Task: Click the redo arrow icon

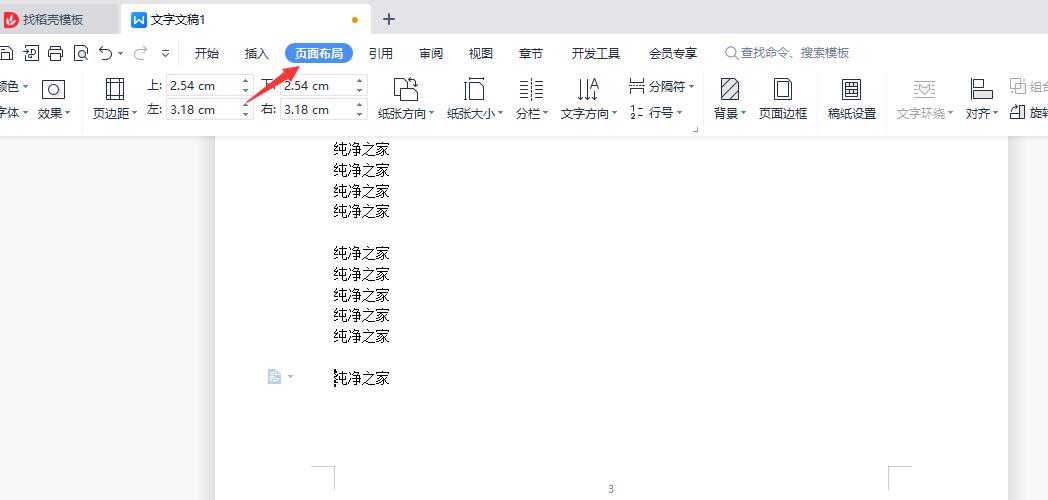Action: point(140,53)
